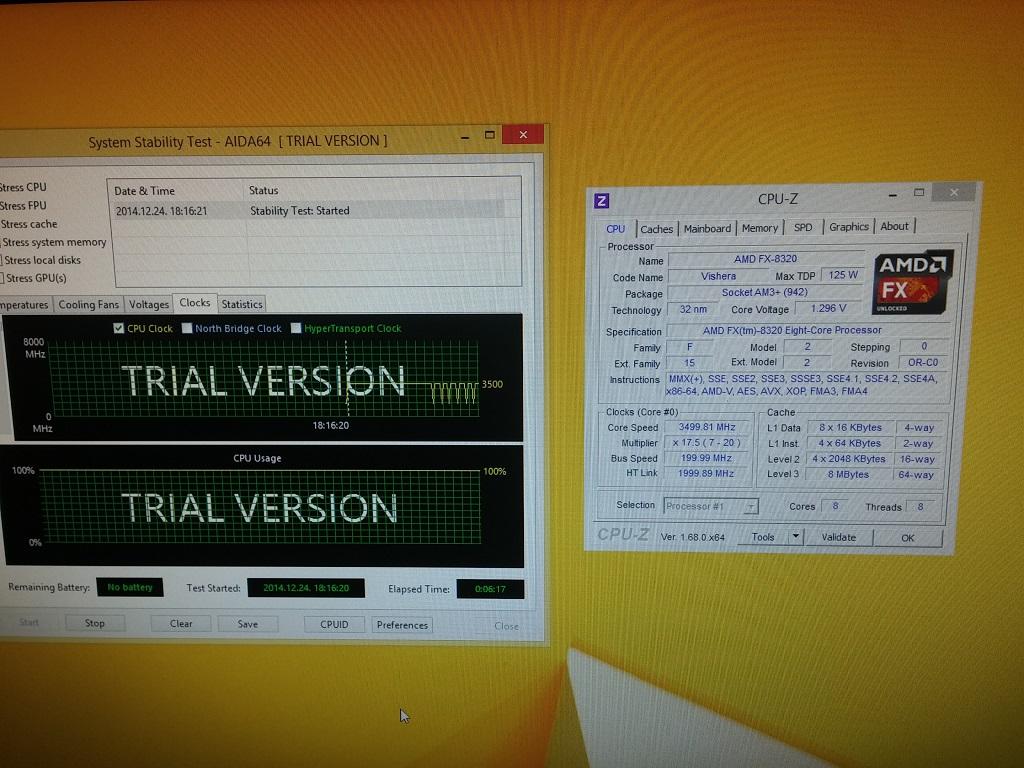Click the Test Started timestamp field
The width and height of the screenshot is (1024, 768).
306,588
